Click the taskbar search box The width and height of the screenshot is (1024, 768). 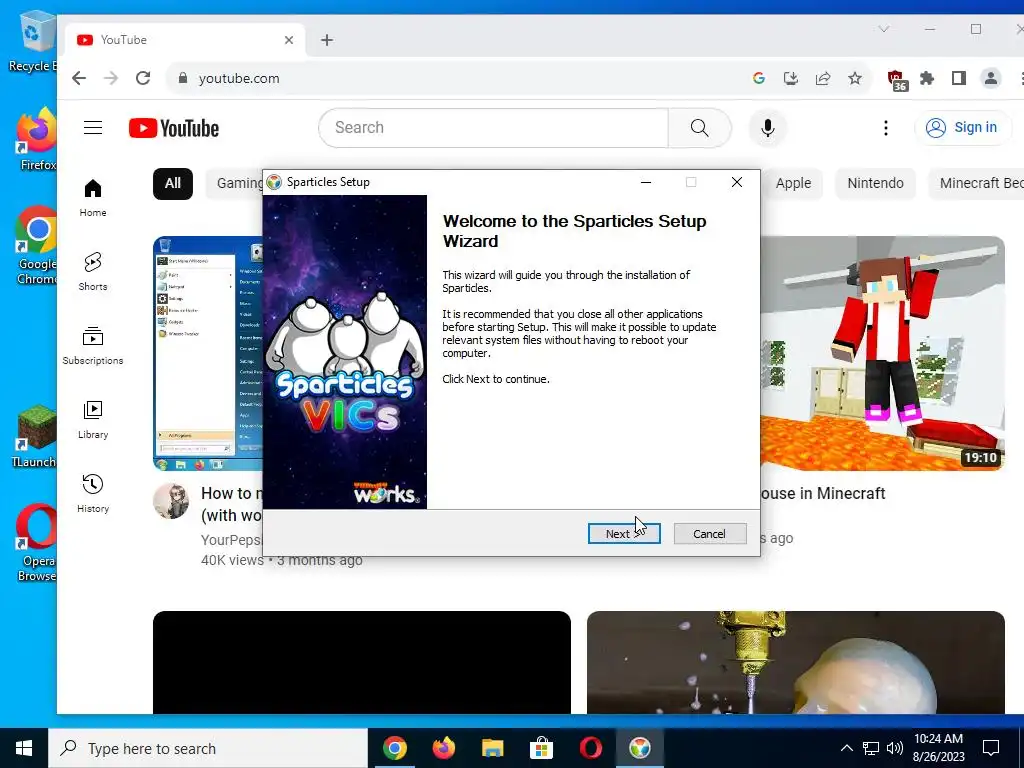pyautogui.click(x=208, y=748)
